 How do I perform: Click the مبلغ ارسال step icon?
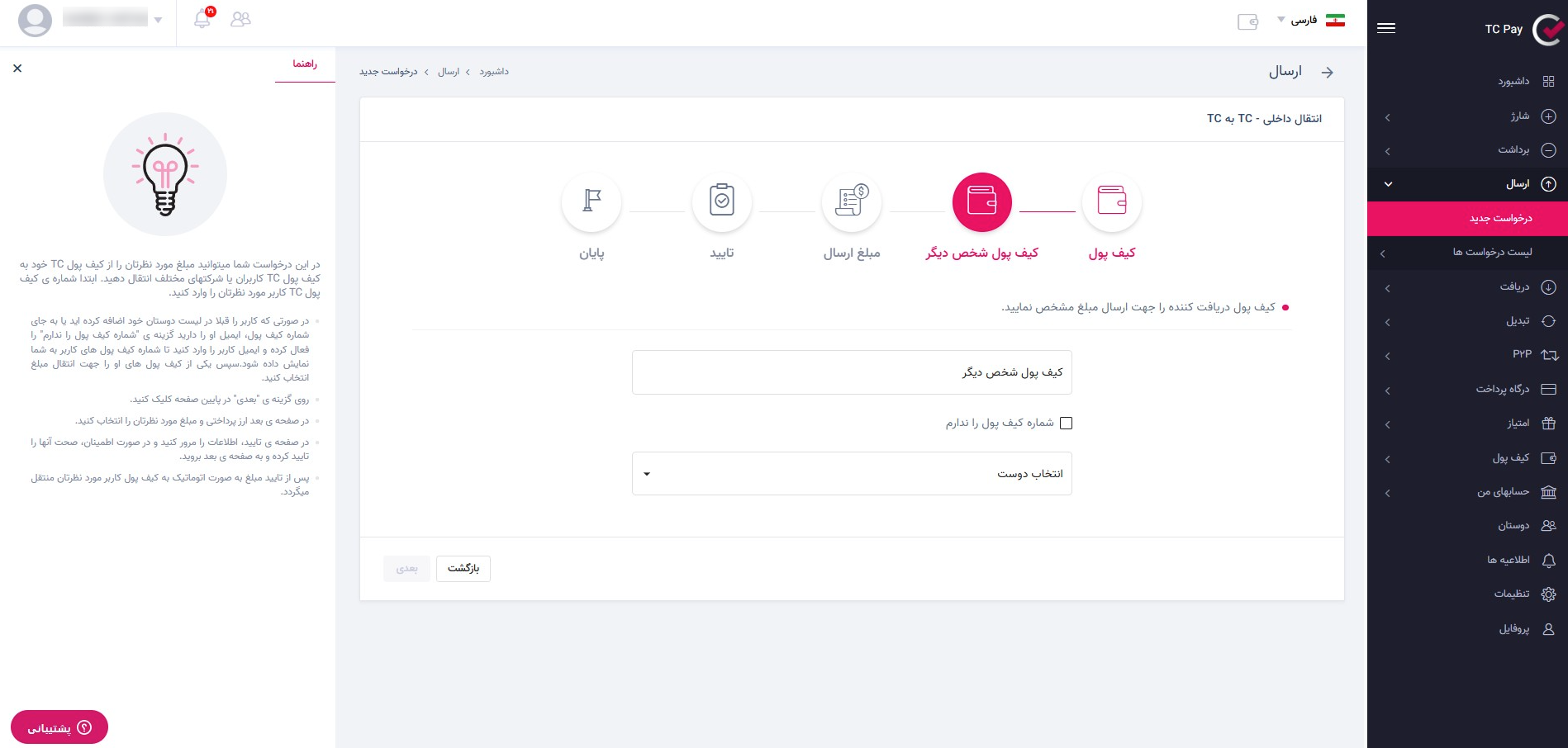pos(852,201)
